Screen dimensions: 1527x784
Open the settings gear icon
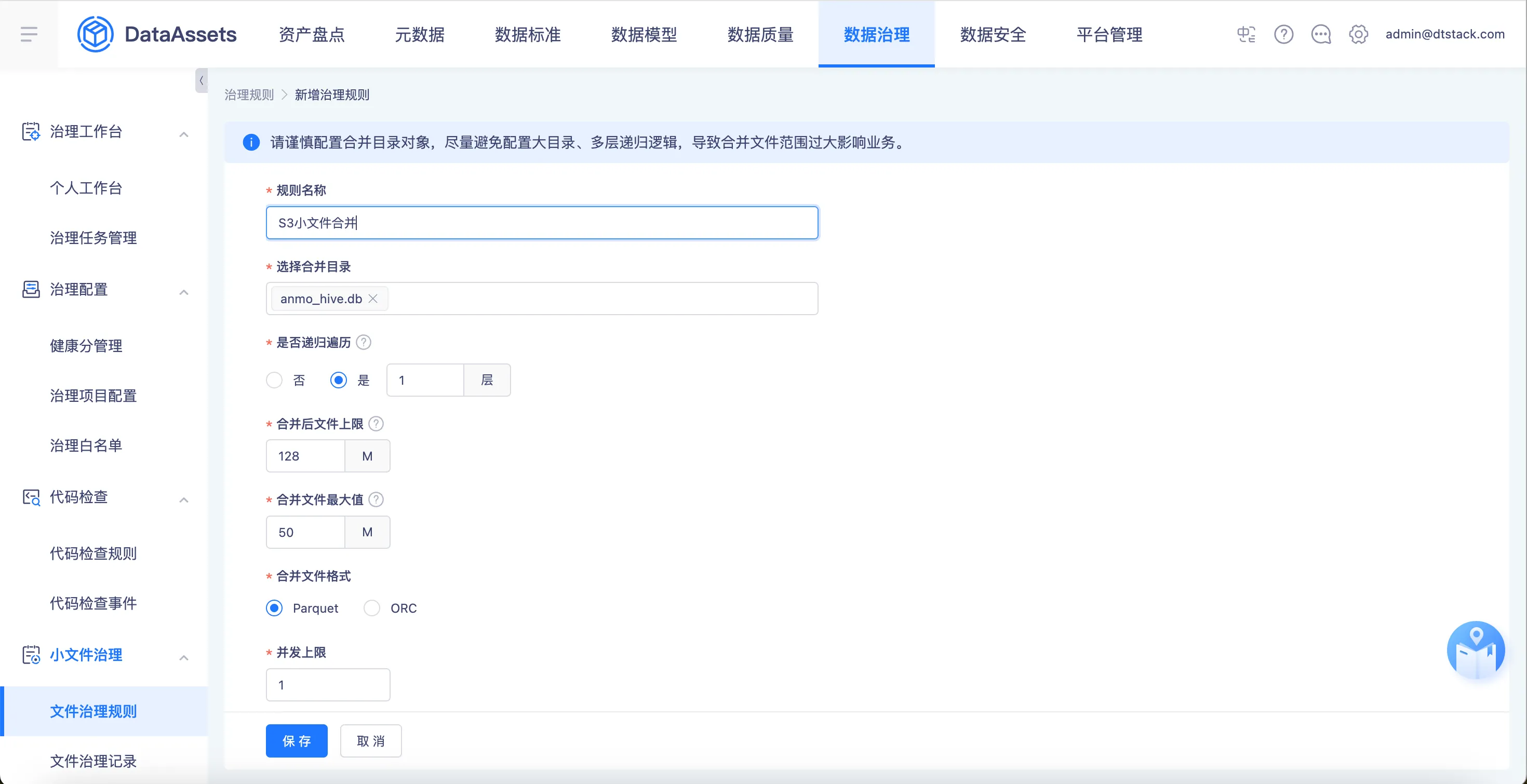pos(1358,34)
